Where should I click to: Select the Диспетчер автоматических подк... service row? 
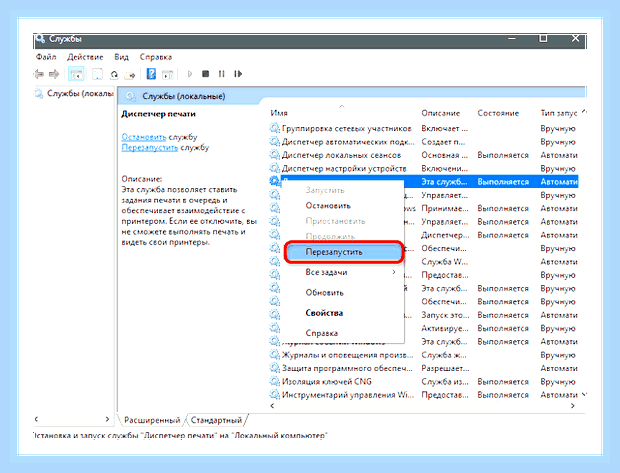(x=423, y=142)
